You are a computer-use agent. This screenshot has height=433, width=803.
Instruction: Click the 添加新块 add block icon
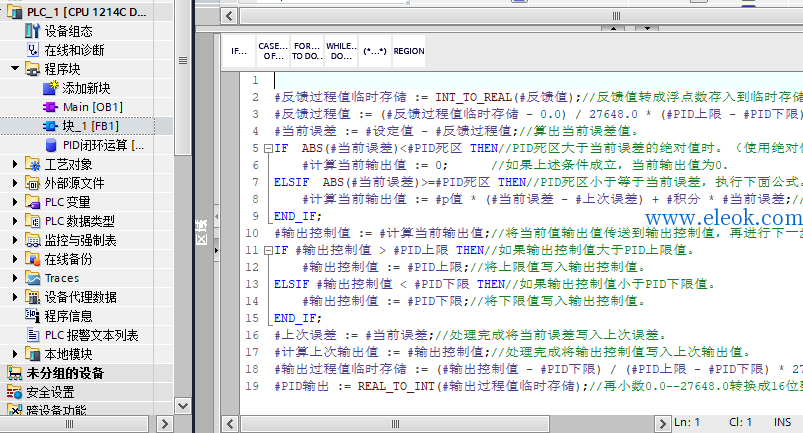[50, 88]
